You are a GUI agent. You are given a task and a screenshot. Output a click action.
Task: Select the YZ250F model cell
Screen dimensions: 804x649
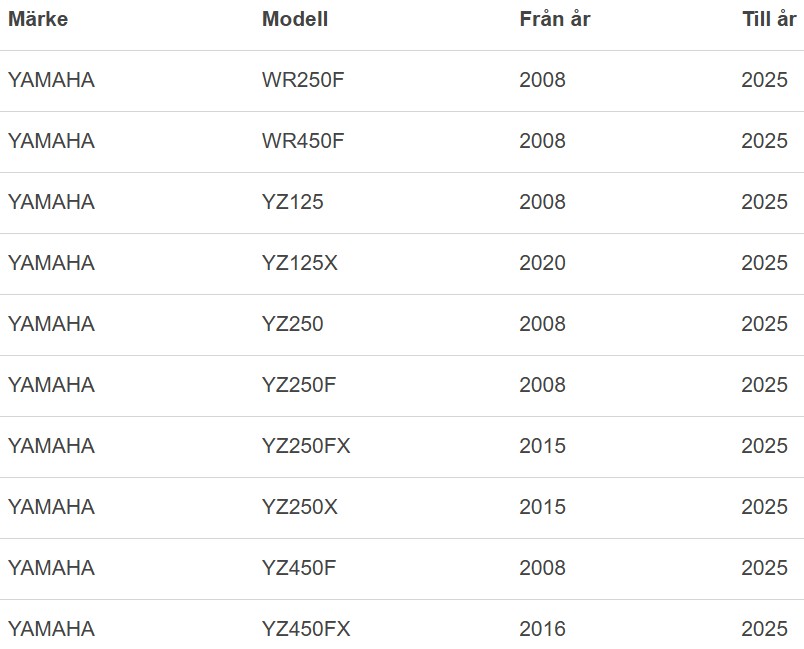pos(299,385)
